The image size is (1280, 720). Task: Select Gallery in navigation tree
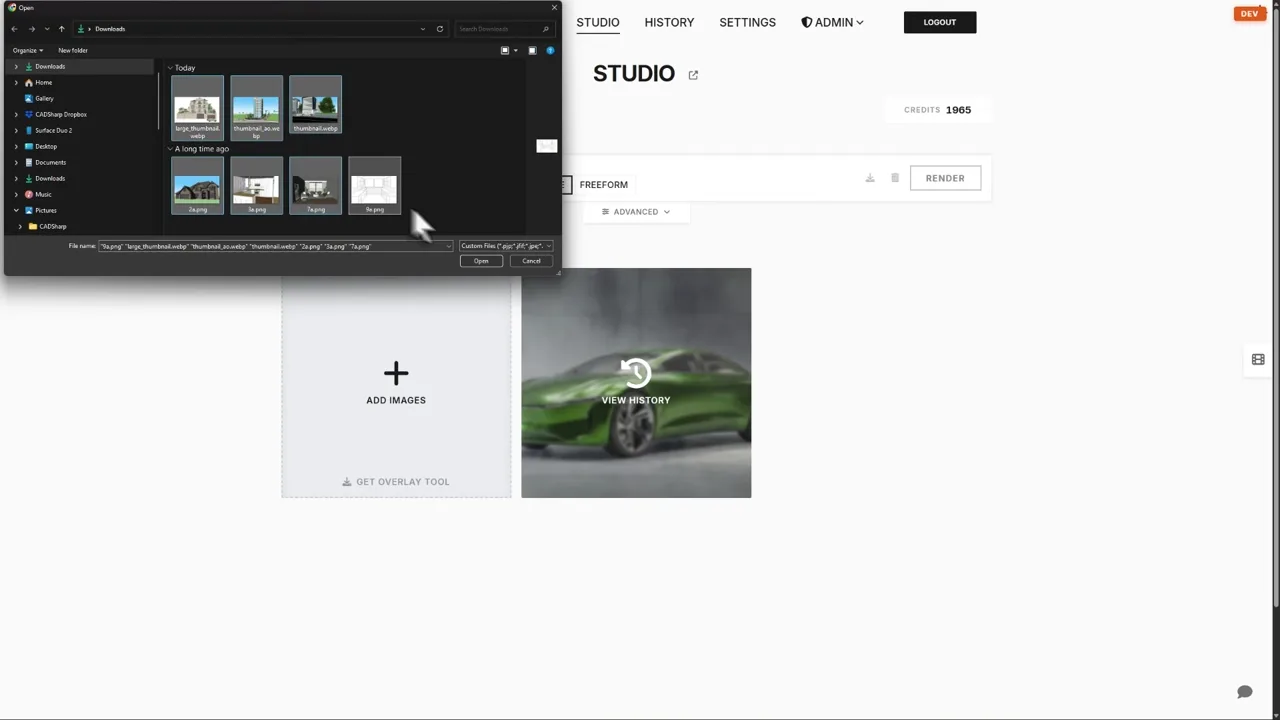(x=44, y=98)
